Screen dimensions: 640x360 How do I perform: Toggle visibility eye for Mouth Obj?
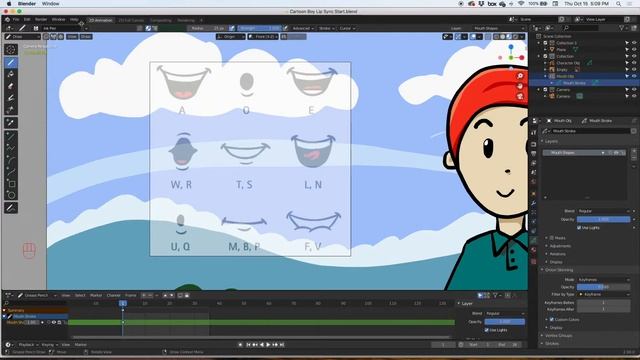[634, 76]
